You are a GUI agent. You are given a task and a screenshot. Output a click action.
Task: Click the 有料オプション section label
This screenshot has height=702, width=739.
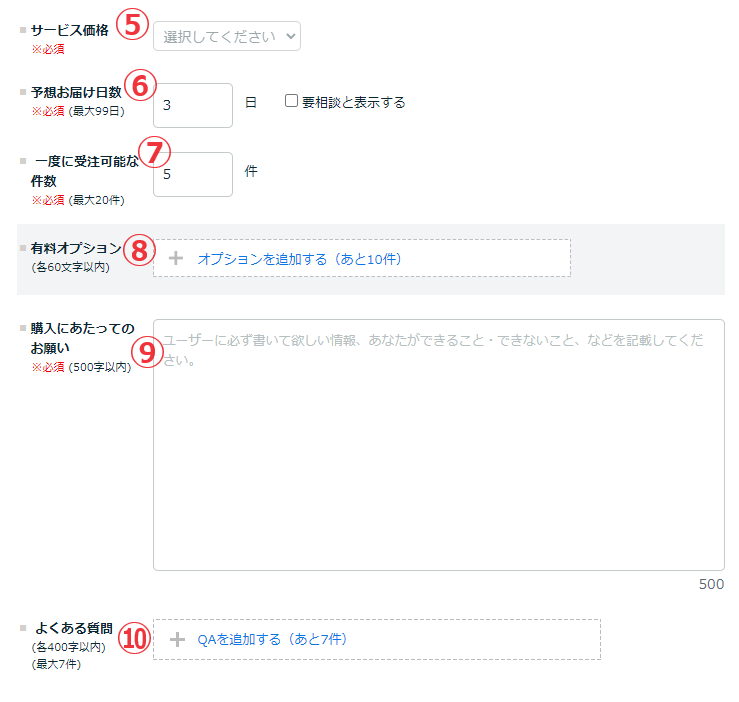(76, 248)
